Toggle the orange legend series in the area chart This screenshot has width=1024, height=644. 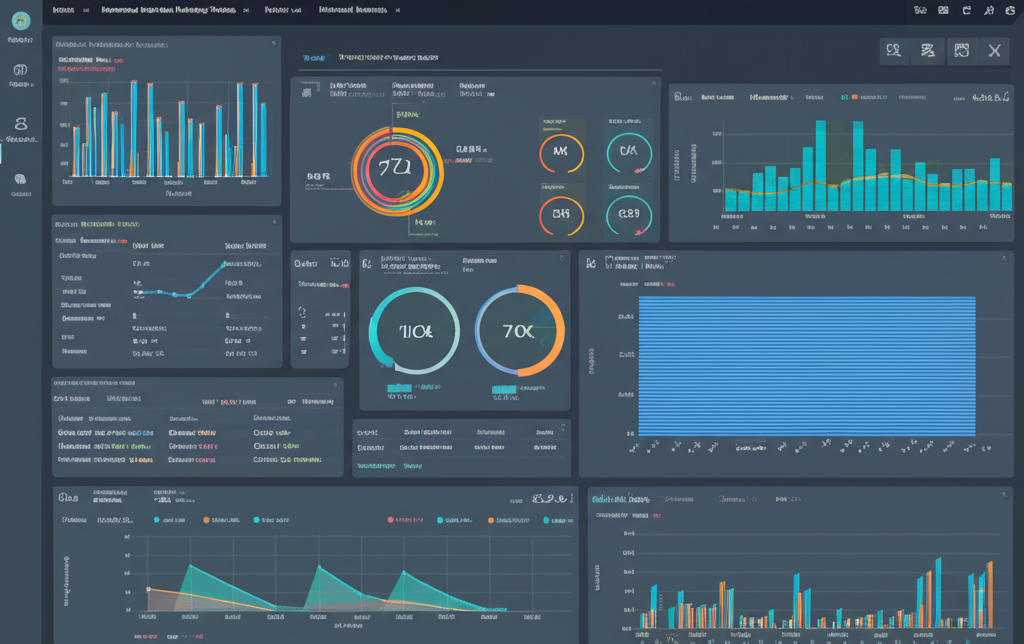point(207,520)
